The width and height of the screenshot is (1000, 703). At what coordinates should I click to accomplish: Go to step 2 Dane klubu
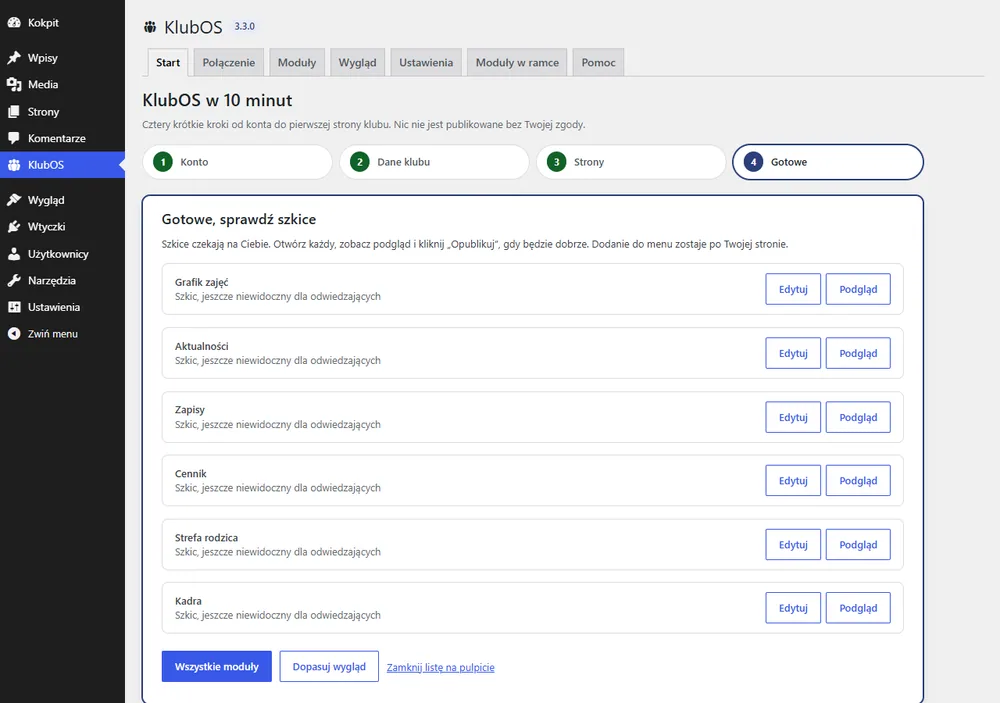click(x=434, y=162)
